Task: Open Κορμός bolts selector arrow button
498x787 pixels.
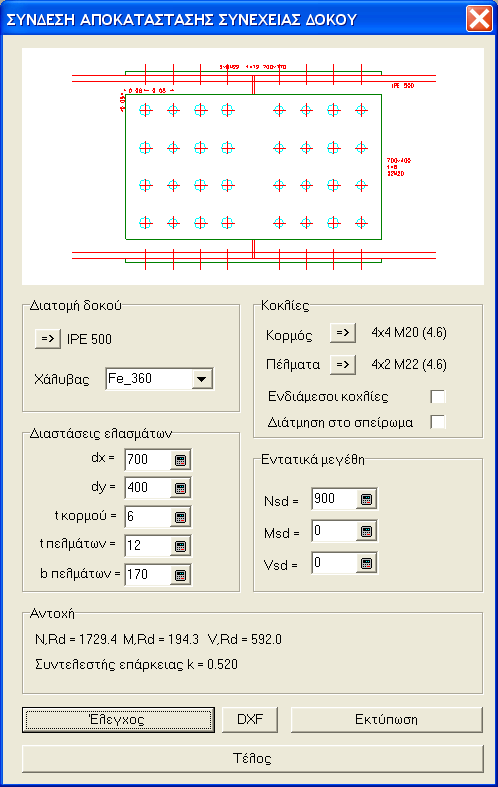Action: pyautogui.click(x=343, y=333)
